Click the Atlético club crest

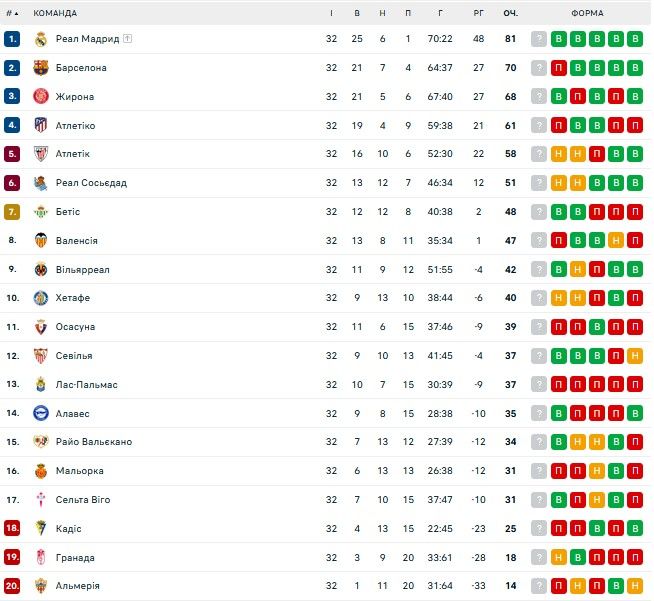[41, 125]
